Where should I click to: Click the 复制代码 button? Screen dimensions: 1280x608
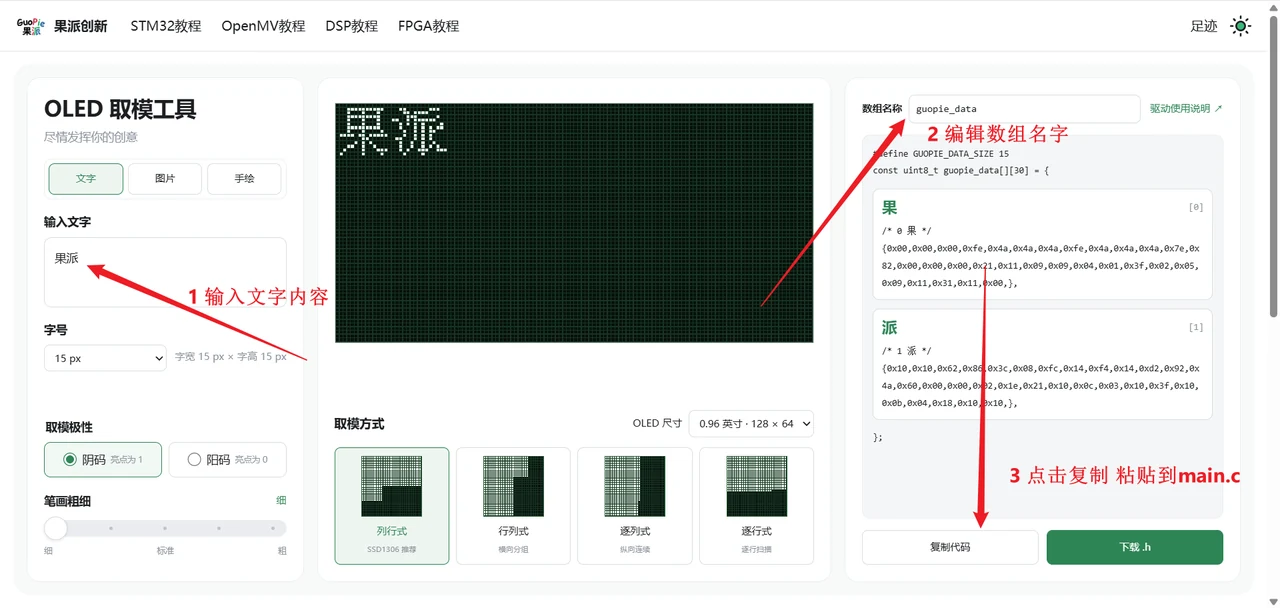click(950, 547)
